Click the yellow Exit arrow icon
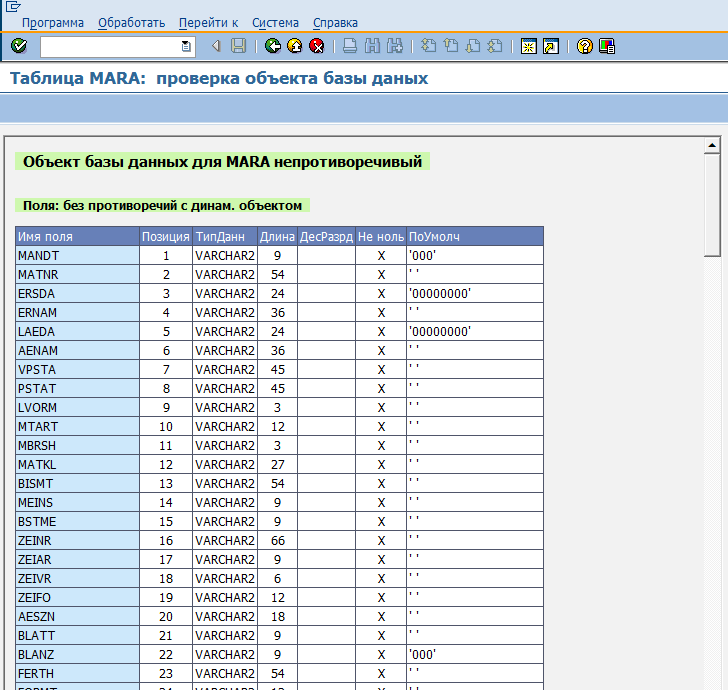 [x=295, y=46]
